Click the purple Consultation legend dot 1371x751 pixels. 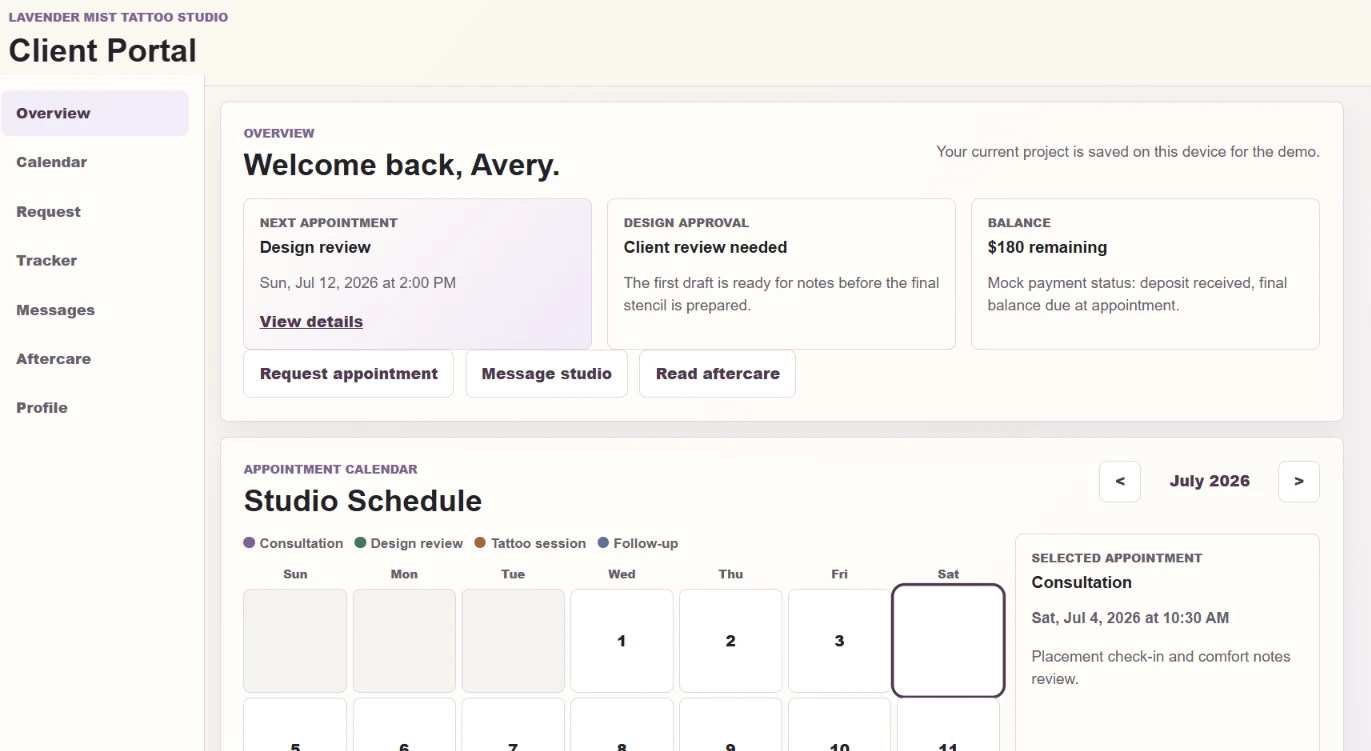(249, 543)
